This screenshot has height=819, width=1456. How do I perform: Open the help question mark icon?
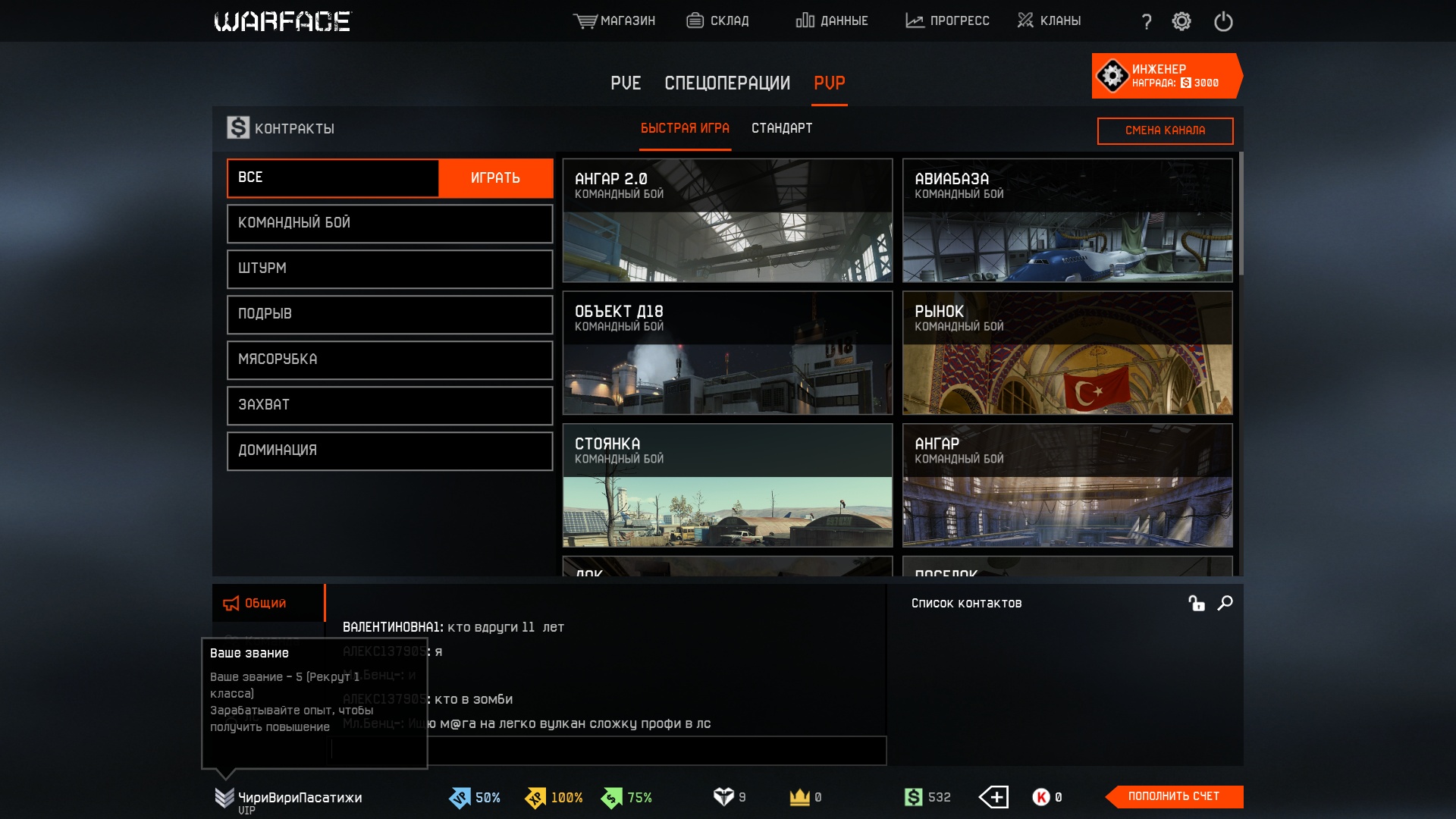(1147, 22)
